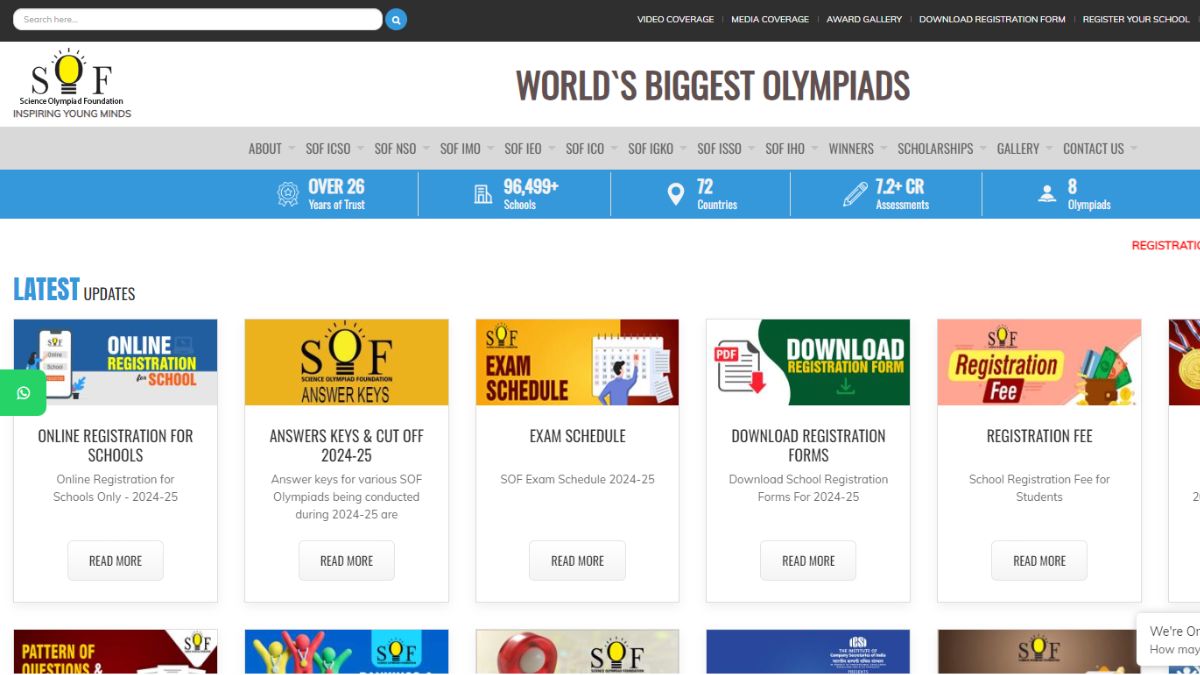Click the Download Registration Forms card title
Screen dimensions: 1200x675
(x=808, y=445)
